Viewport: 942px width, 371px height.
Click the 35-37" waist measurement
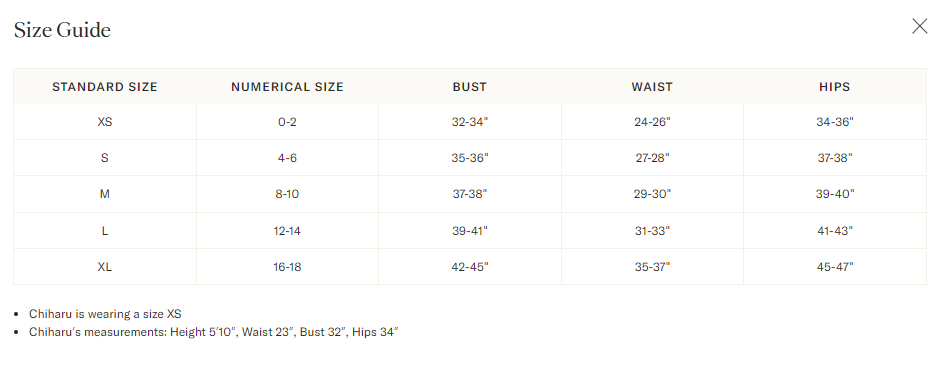tap(652, 267)
